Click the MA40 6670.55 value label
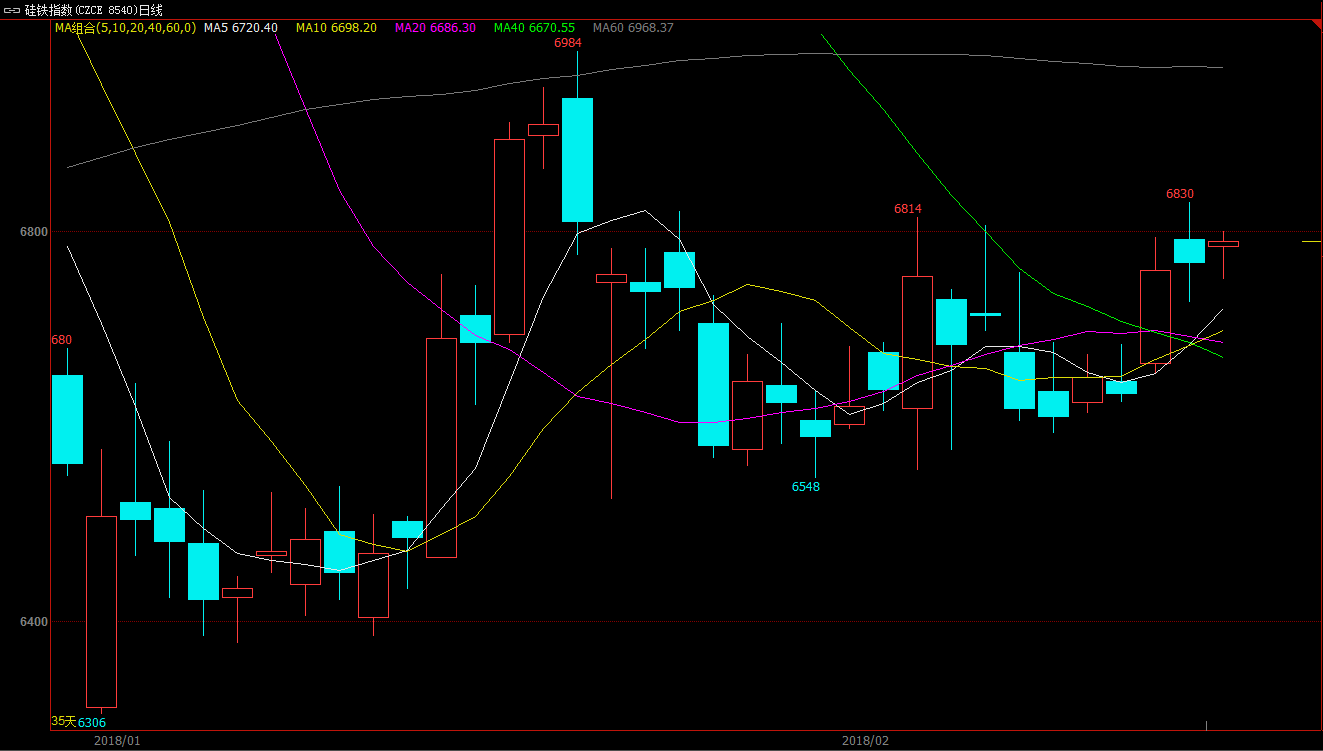 (x=534, y=28)
